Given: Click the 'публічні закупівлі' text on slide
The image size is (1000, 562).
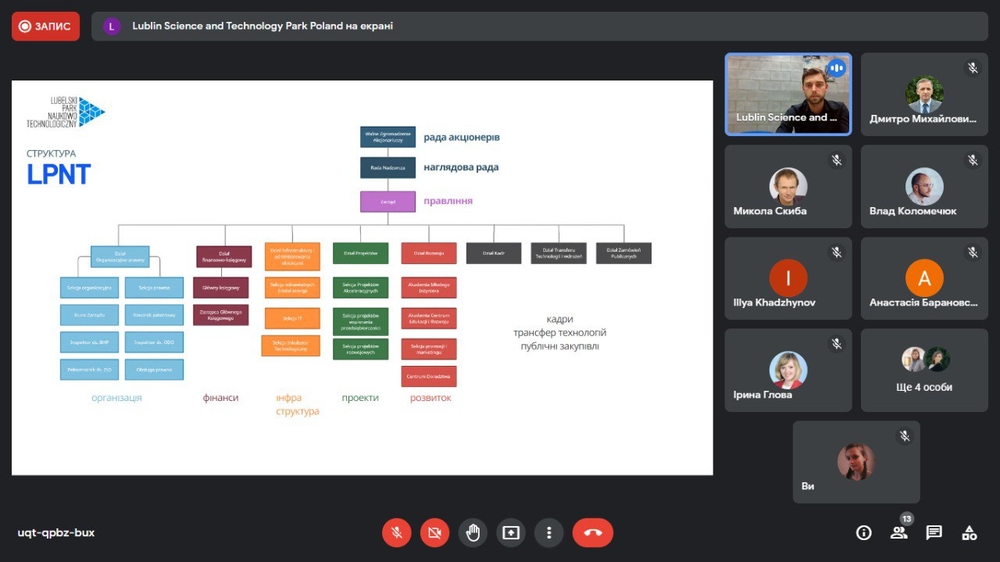Looking at the screenshot, I should (560, 346).
